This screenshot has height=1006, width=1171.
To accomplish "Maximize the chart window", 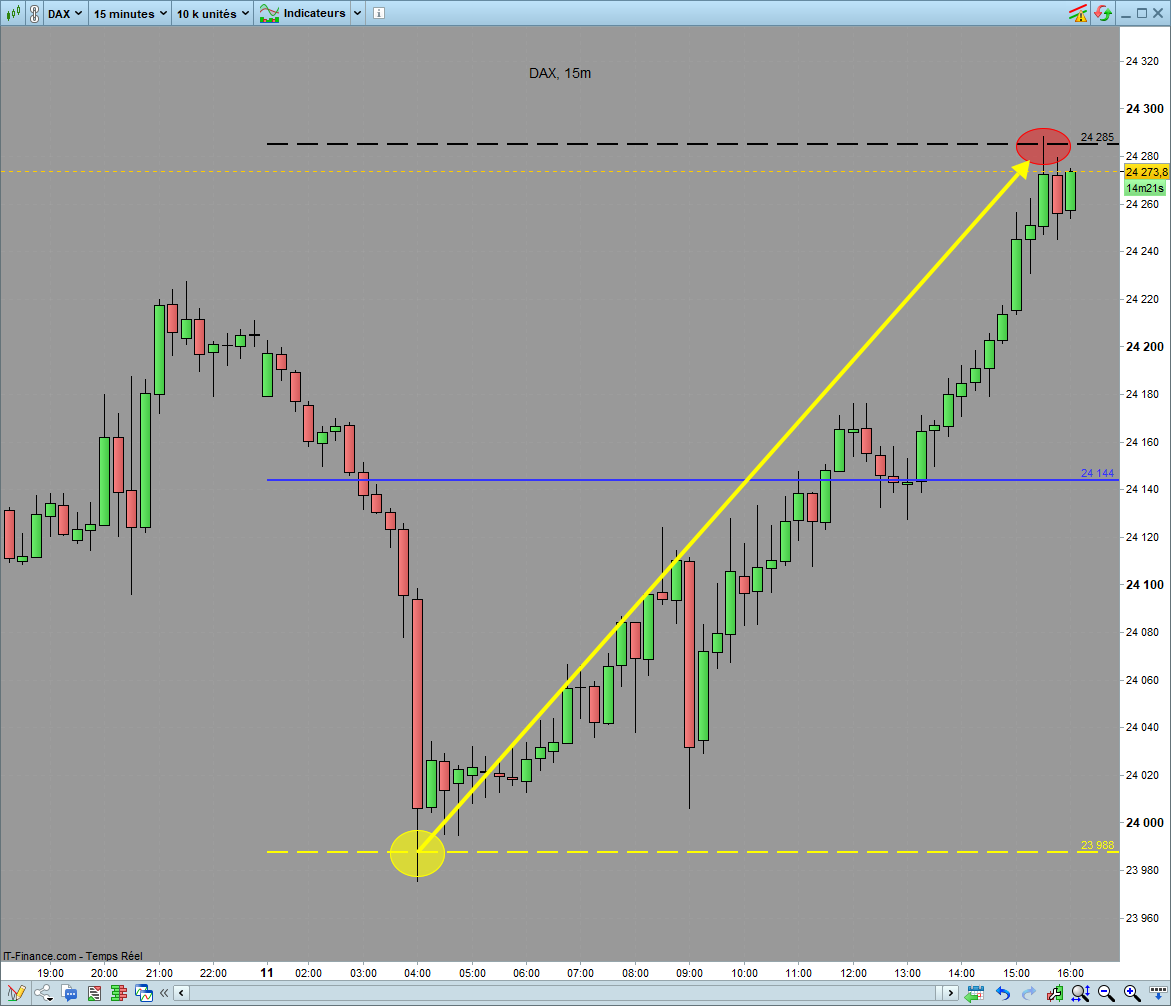I will tap(1142, 13).
